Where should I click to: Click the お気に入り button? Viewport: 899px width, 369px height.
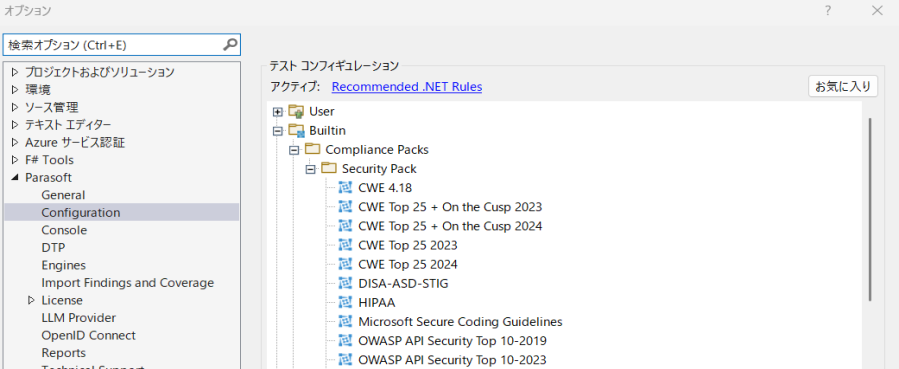coord(843,87)
